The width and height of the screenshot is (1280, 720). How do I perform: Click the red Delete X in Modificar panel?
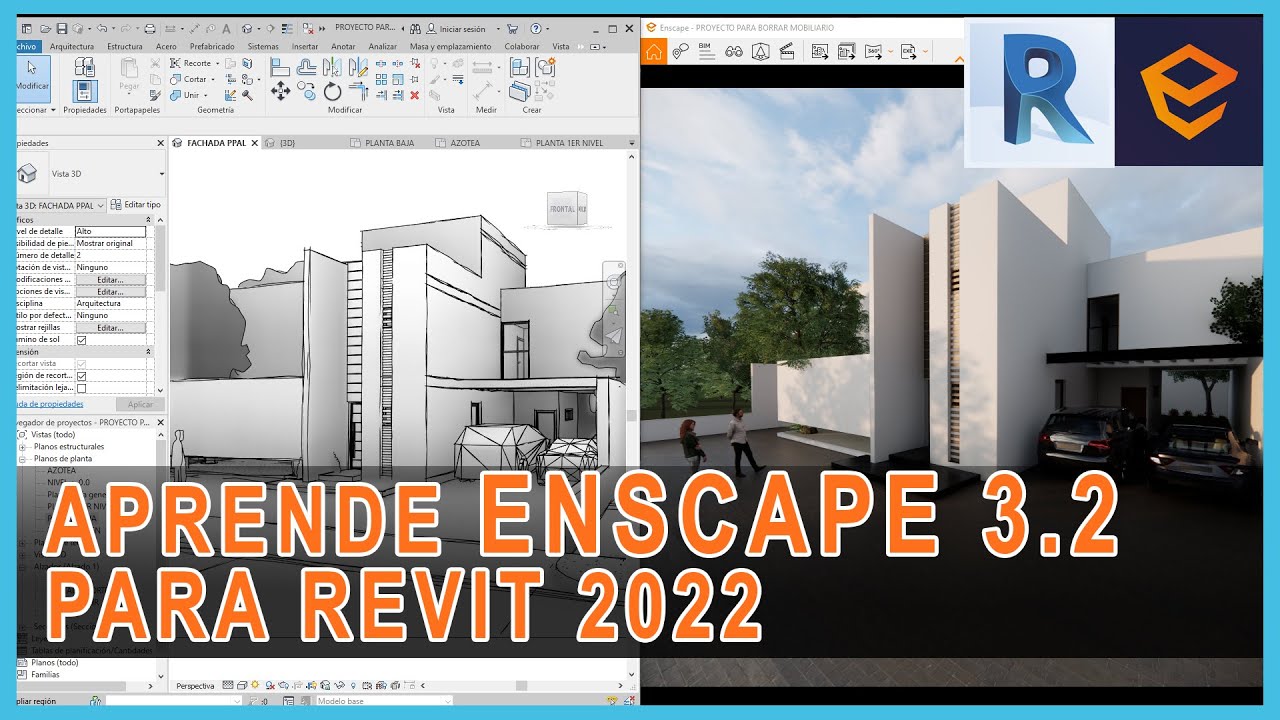415,95
